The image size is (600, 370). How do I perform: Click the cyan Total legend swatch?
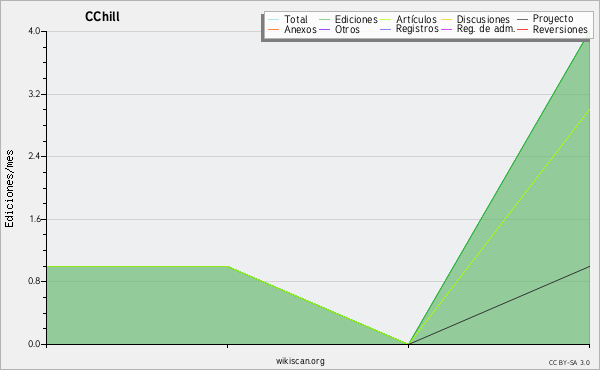(x=274, y=20)
